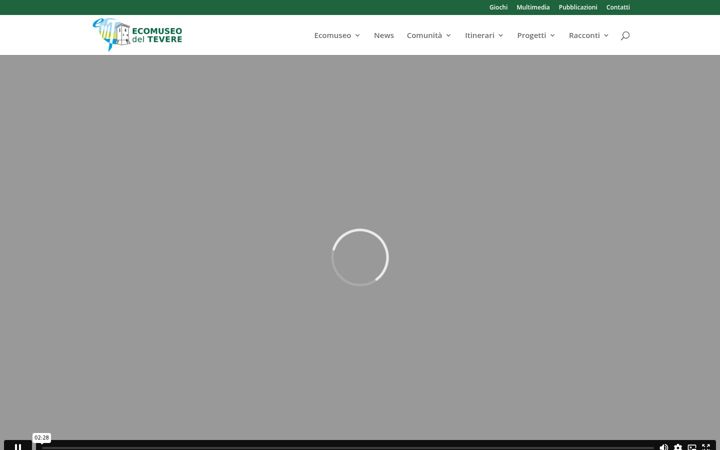Viewport: 720px width, 450px height.
Task: Click the Ecomuseo del Tevere logo
Action: click(137, 34)
